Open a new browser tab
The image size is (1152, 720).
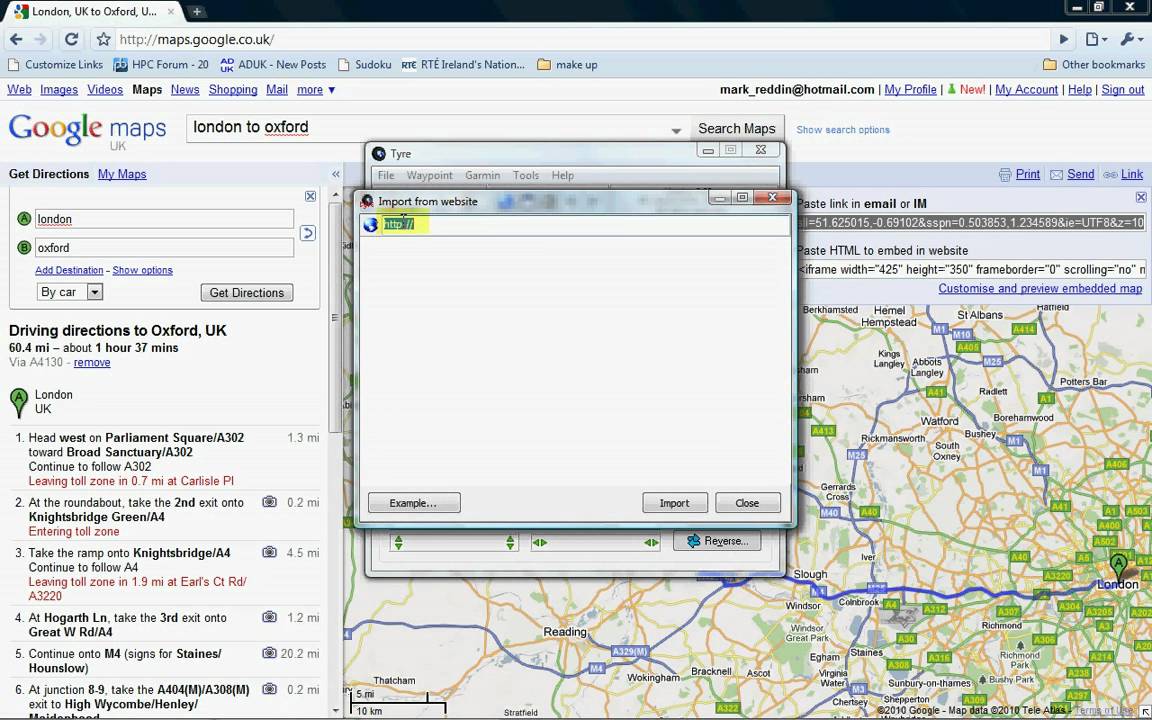coord(197,12)
